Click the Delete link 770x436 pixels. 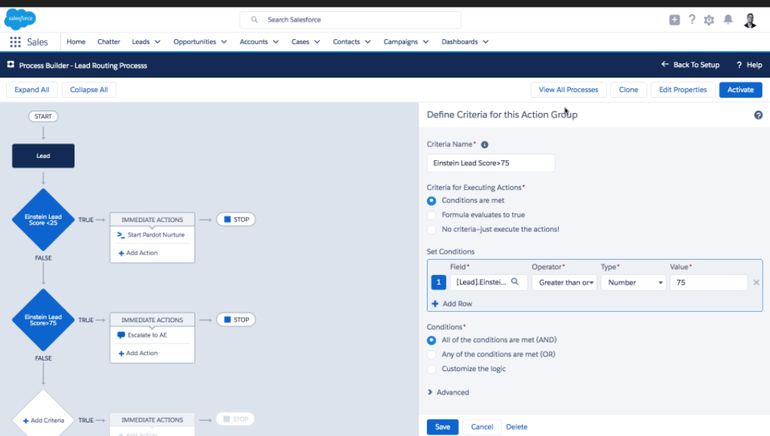[x=517, y=427]
